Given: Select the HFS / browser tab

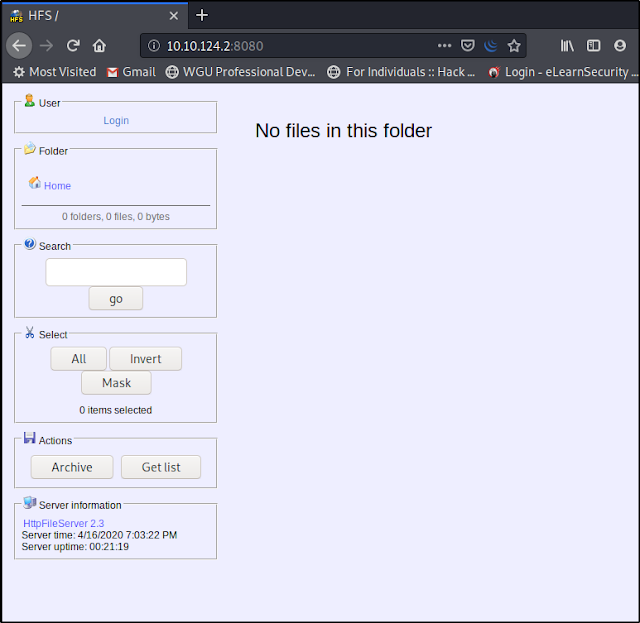Looking at the screenshot, I should [95, 16].
